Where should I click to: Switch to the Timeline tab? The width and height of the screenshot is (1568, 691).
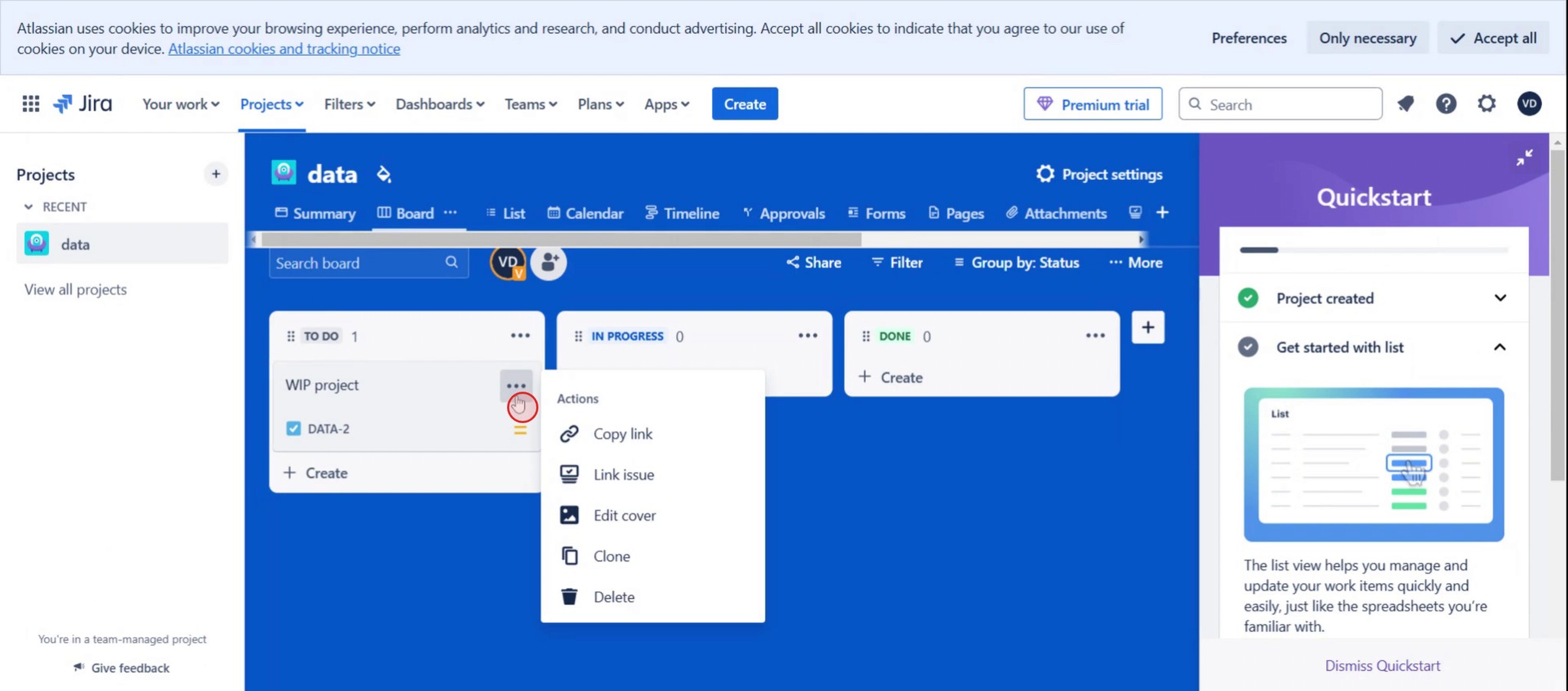coord(681,213)
